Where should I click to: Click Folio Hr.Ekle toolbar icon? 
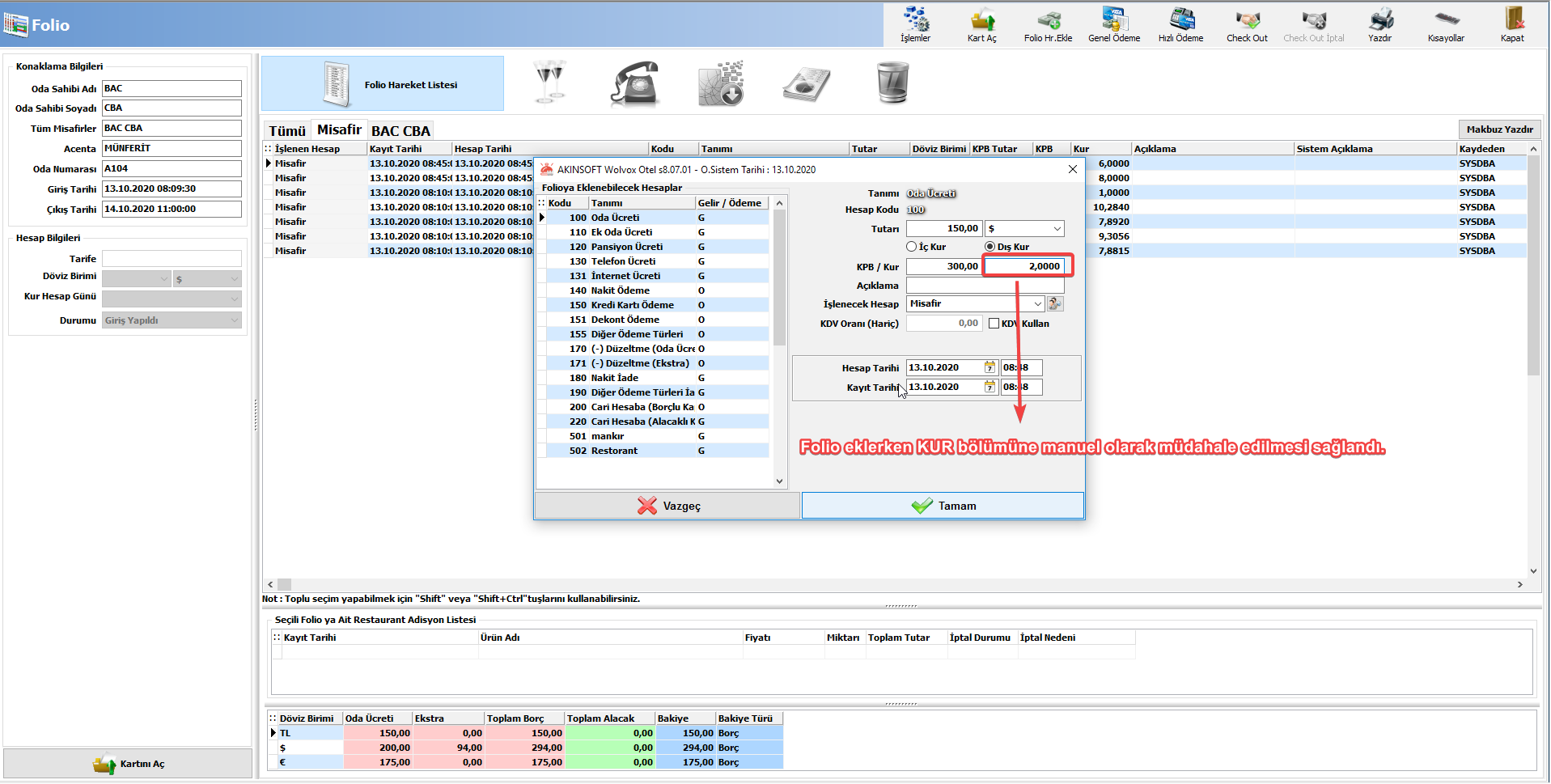1048,24
